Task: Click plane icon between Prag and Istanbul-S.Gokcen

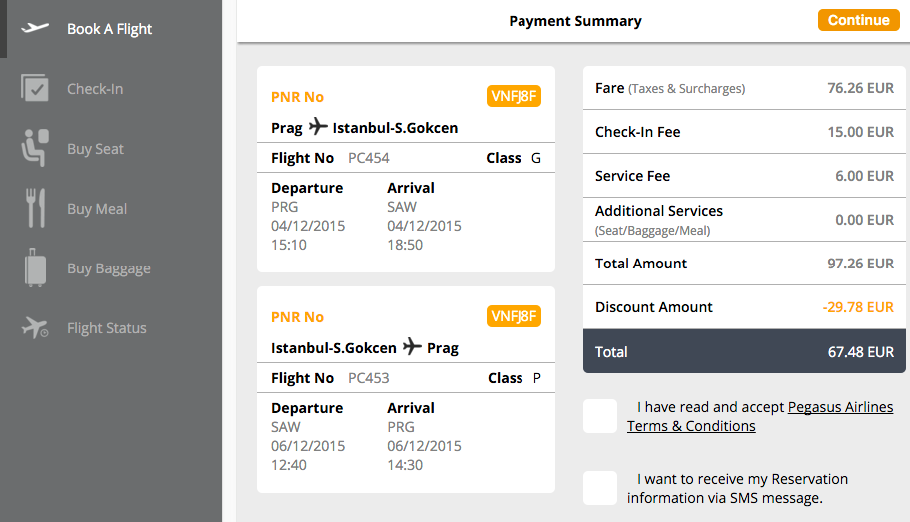Action: point(317,126)
